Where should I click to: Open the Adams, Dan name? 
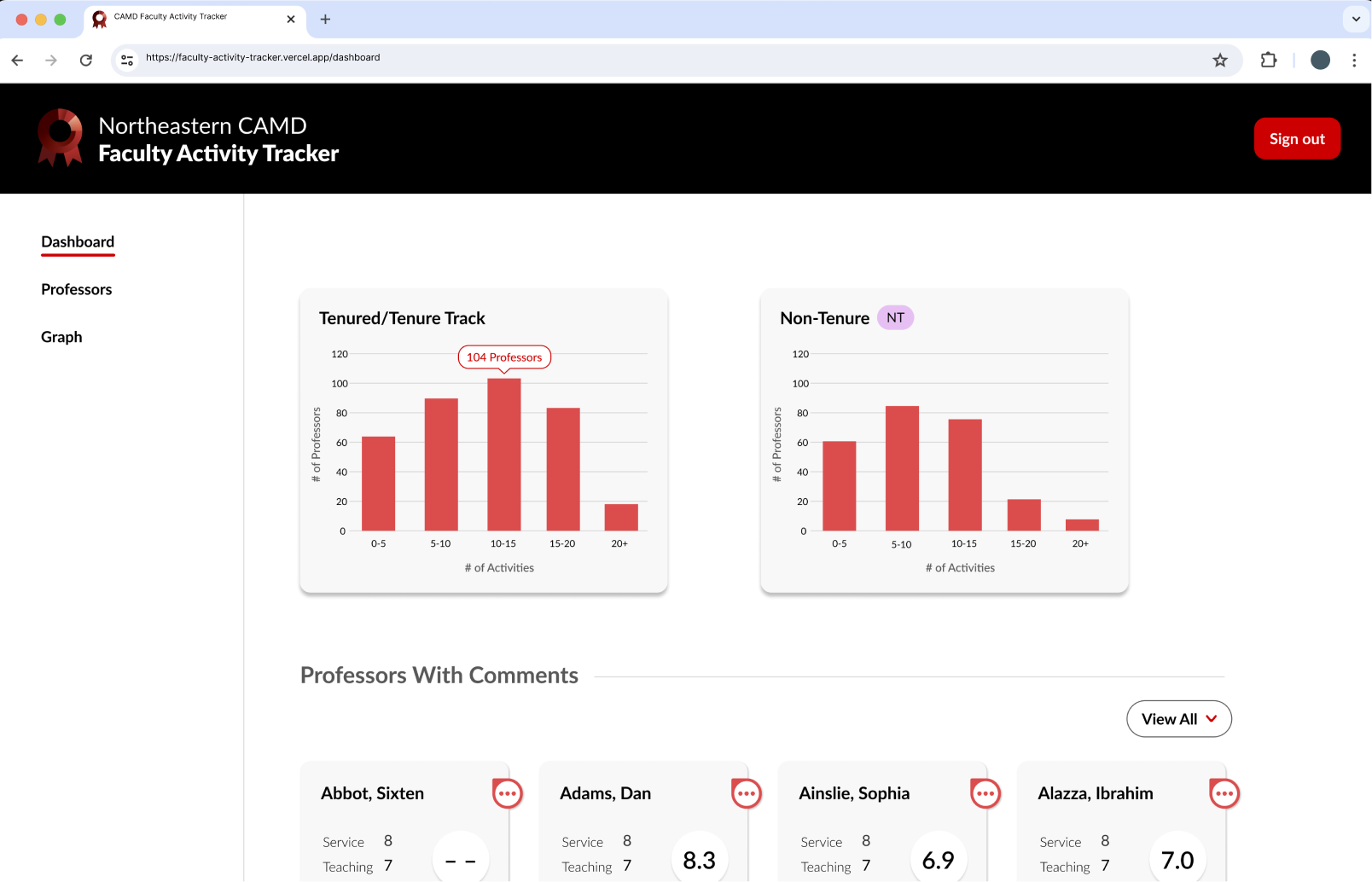click(605, 794)
